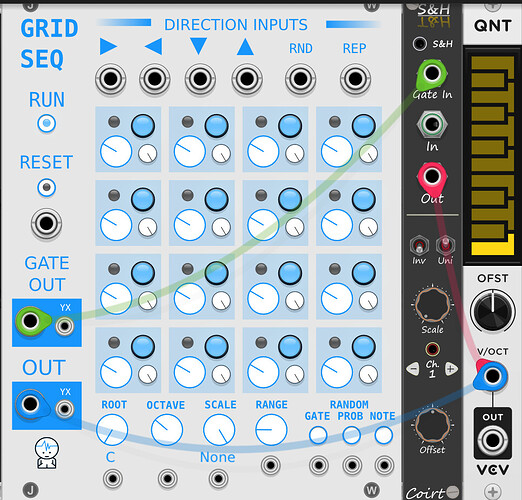Toggle the Uni switch
The height and width of the screenshot is (500, 522).
(445, 245)
